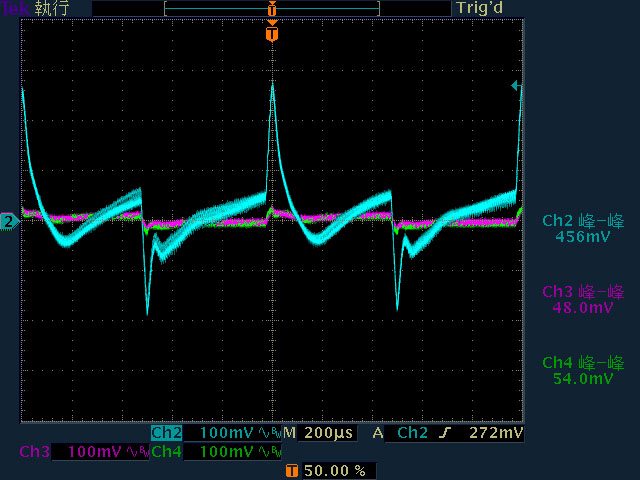Click the Ch2 peak-to-peak 456mV measurement
This screenshot has height=480, width=640.
click(582, 229)
